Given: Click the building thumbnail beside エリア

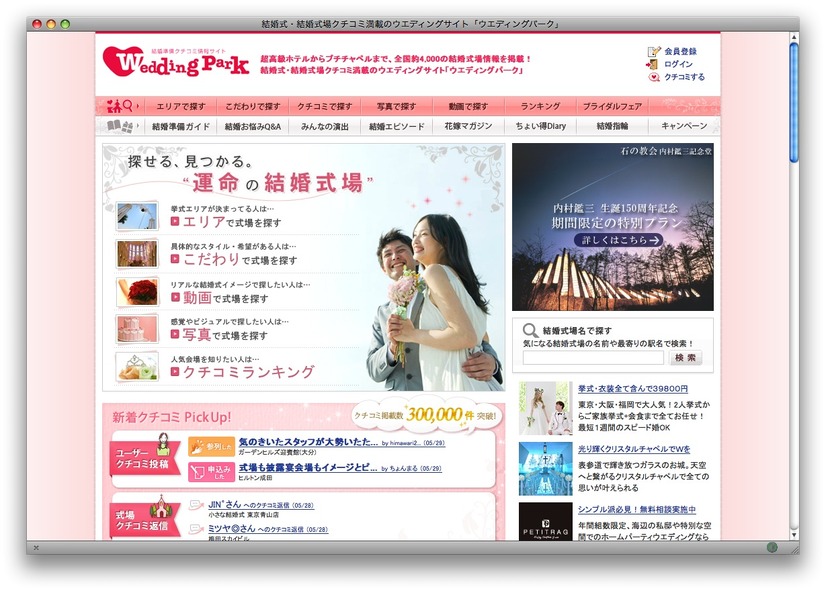Looking at the screenshot, I should [137, 216].
